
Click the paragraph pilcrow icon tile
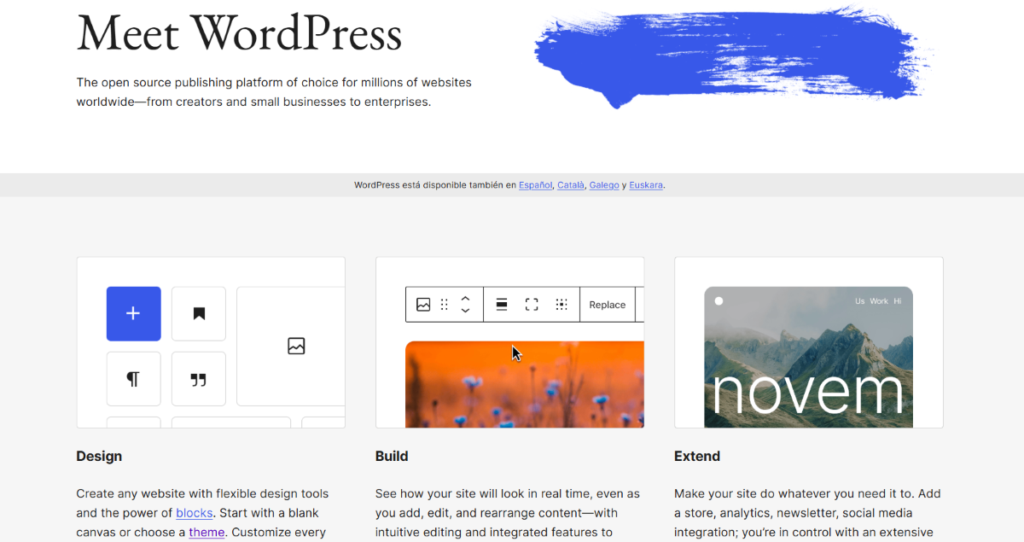[x=133, y=379]
